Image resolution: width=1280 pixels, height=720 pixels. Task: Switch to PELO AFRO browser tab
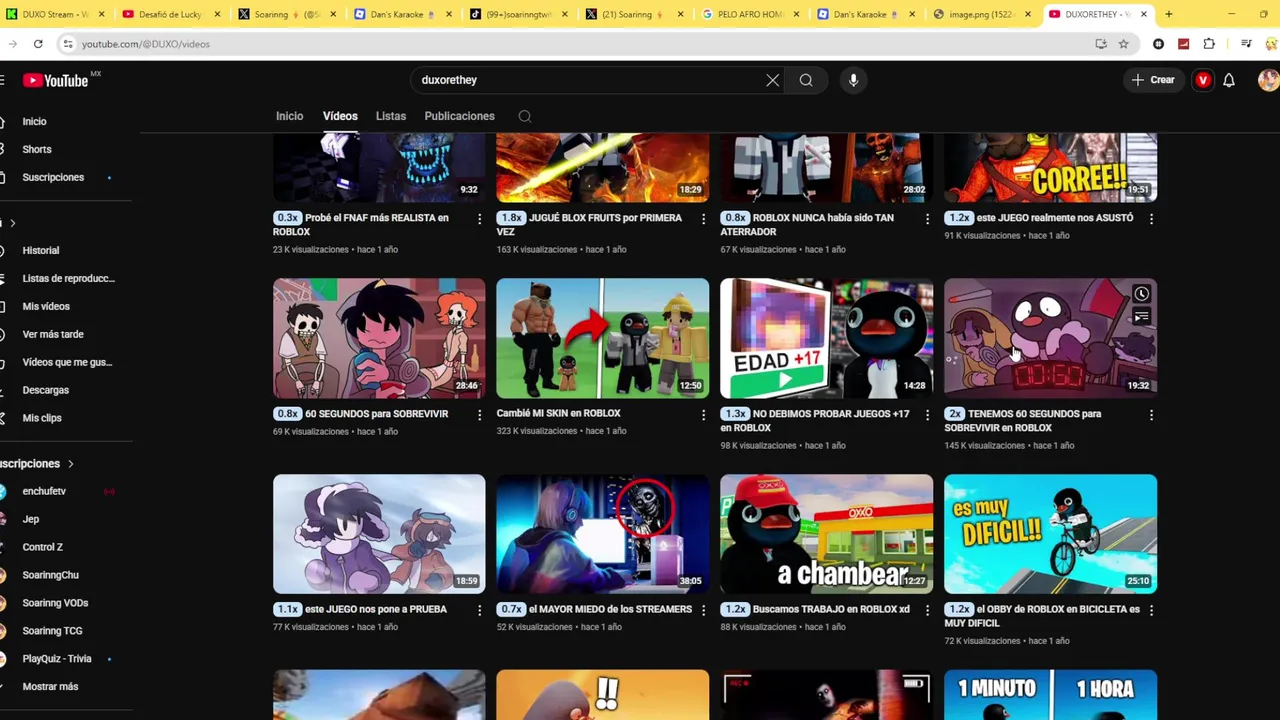pos(749,14)
